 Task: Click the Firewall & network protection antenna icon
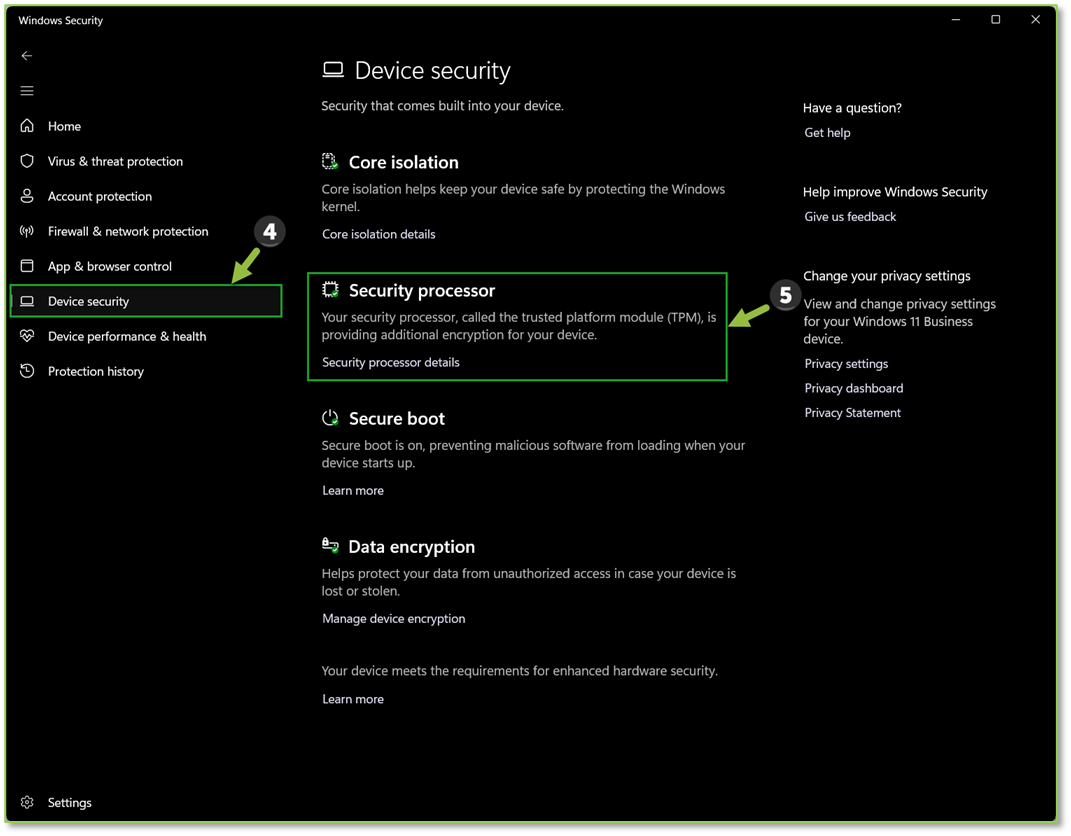pos(27,231)
